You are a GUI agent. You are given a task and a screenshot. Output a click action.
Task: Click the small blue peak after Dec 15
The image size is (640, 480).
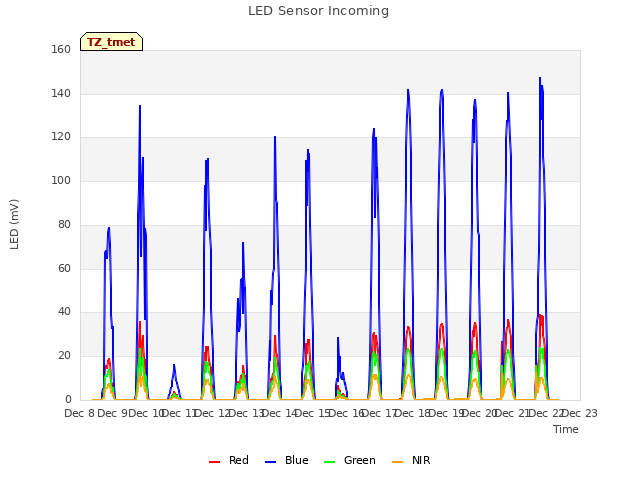[x=338, y=338]
